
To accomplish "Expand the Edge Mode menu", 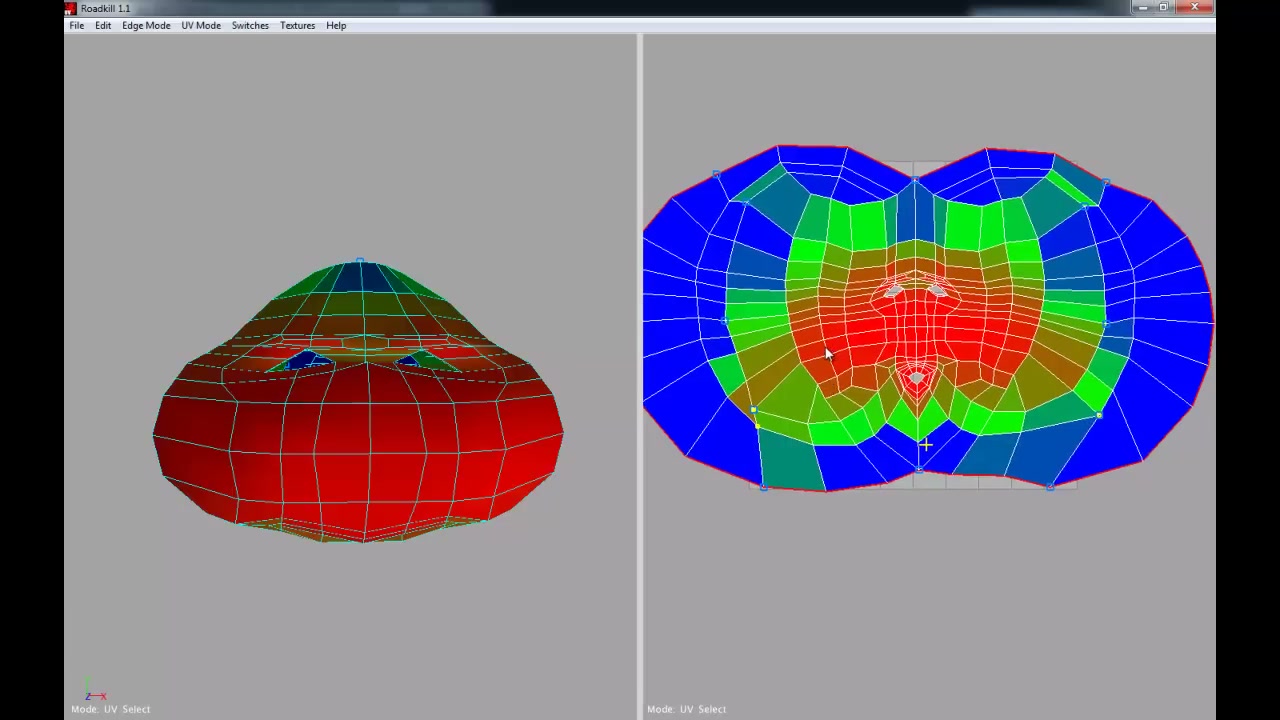I will (x=146, y=26).
